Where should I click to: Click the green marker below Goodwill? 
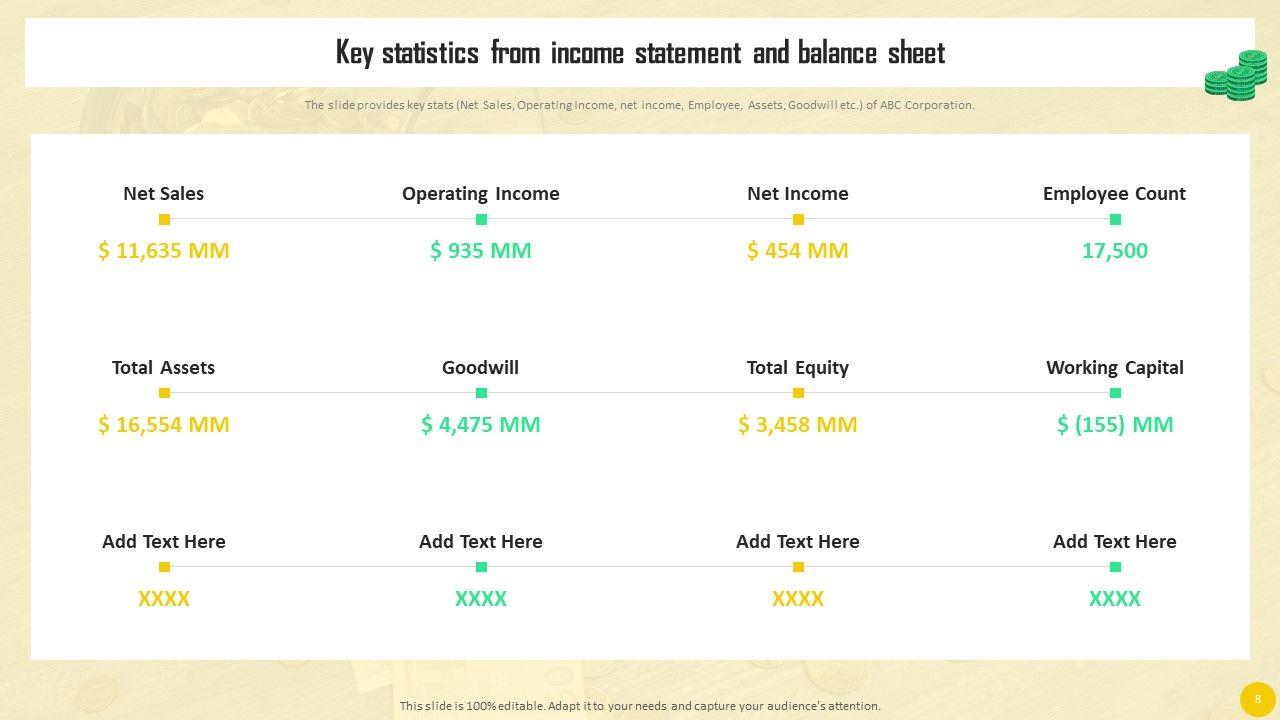(x=481, y=393)
